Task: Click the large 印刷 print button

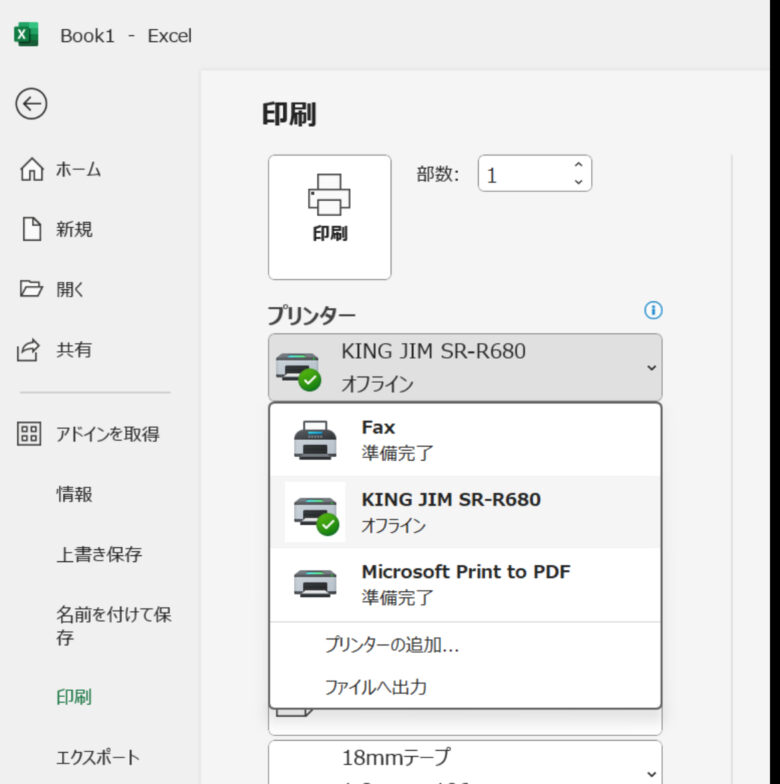Action: [x=330, y=217]
